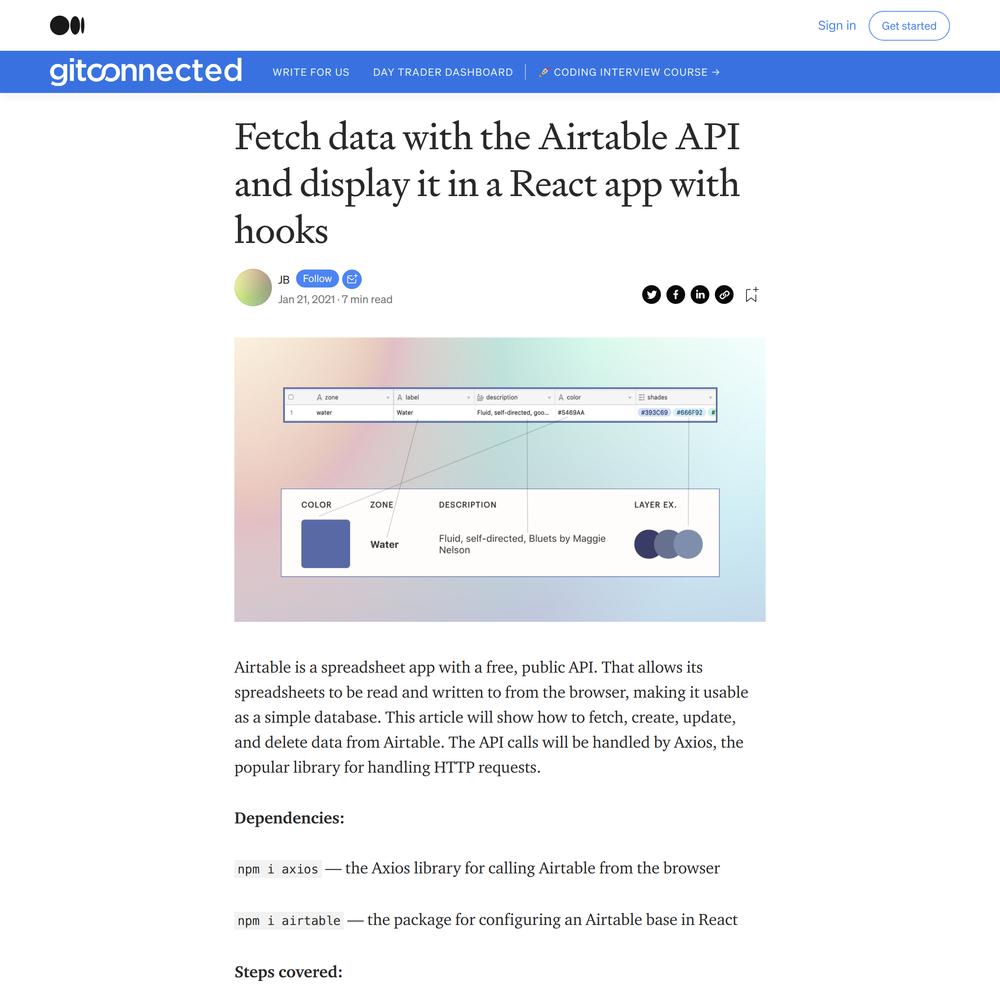
Task: Click the 'Steps covered:' heading
Action: coord(288,972)
